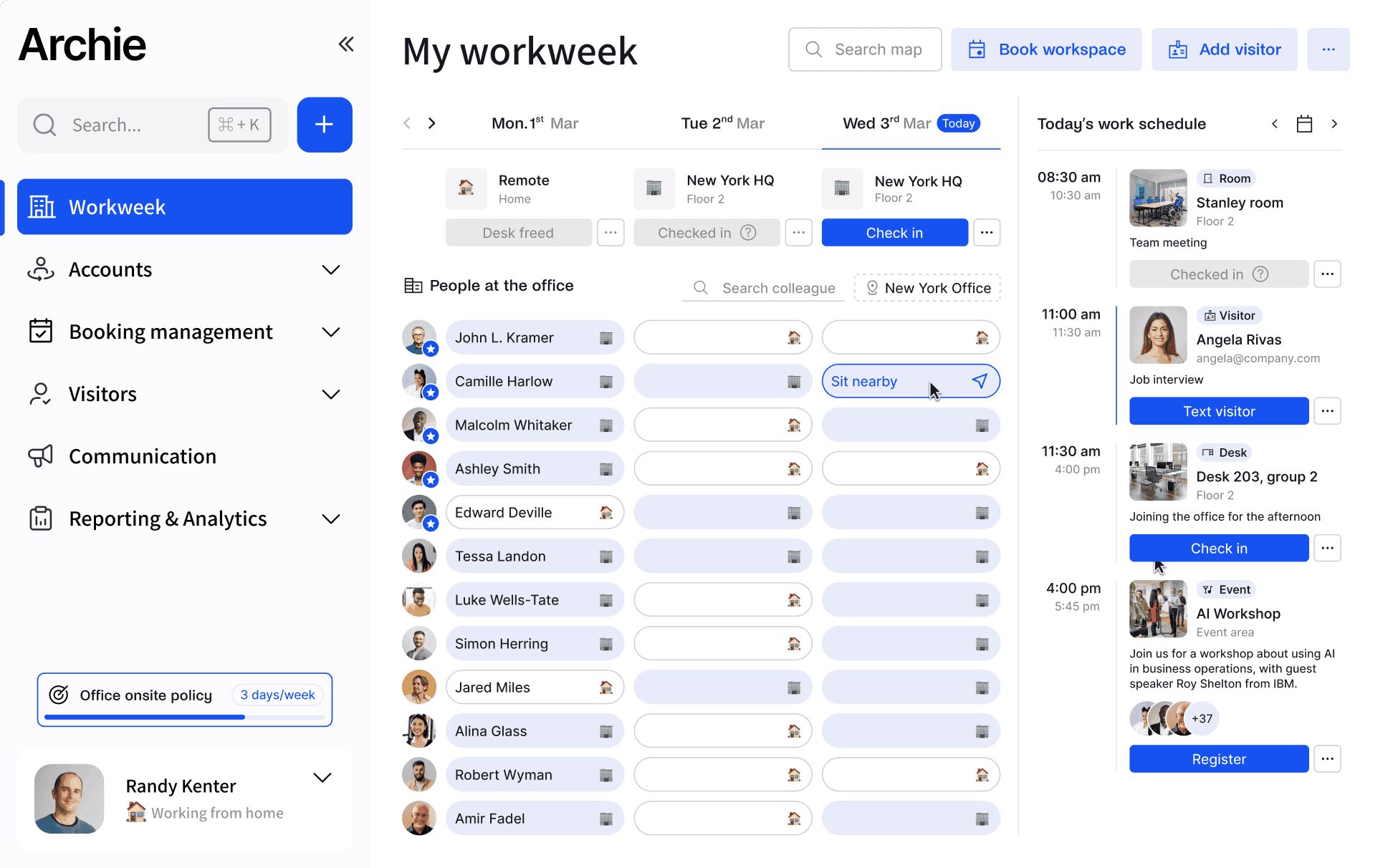Open Randy Kenter's profile dropdown
Screen dimensions: 1393x868
(x=322, y=778)
